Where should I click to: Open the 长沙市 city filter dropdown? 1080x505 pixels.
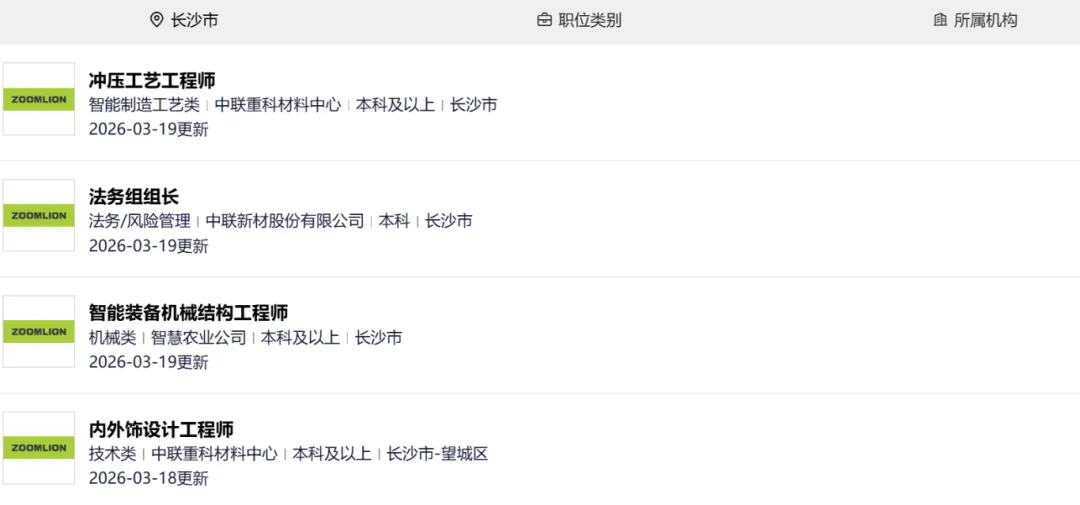pos(194,20)
